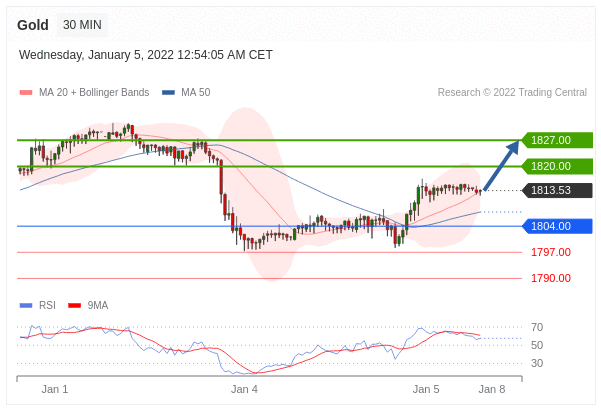Click the RSI 30 axis label
The image size is (601, 413).
click(x=537, y=363)
